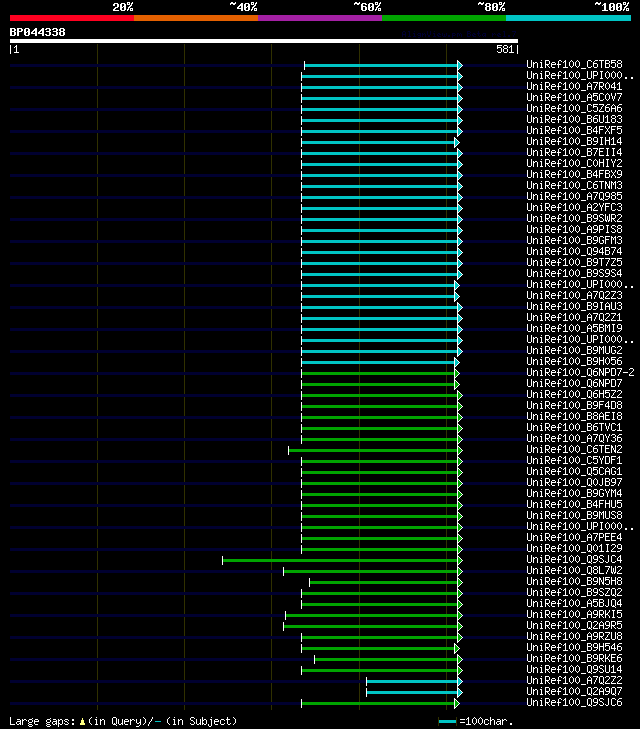
Task: Open hit UniRef100_C6TB58
Action: pos(574,64)
